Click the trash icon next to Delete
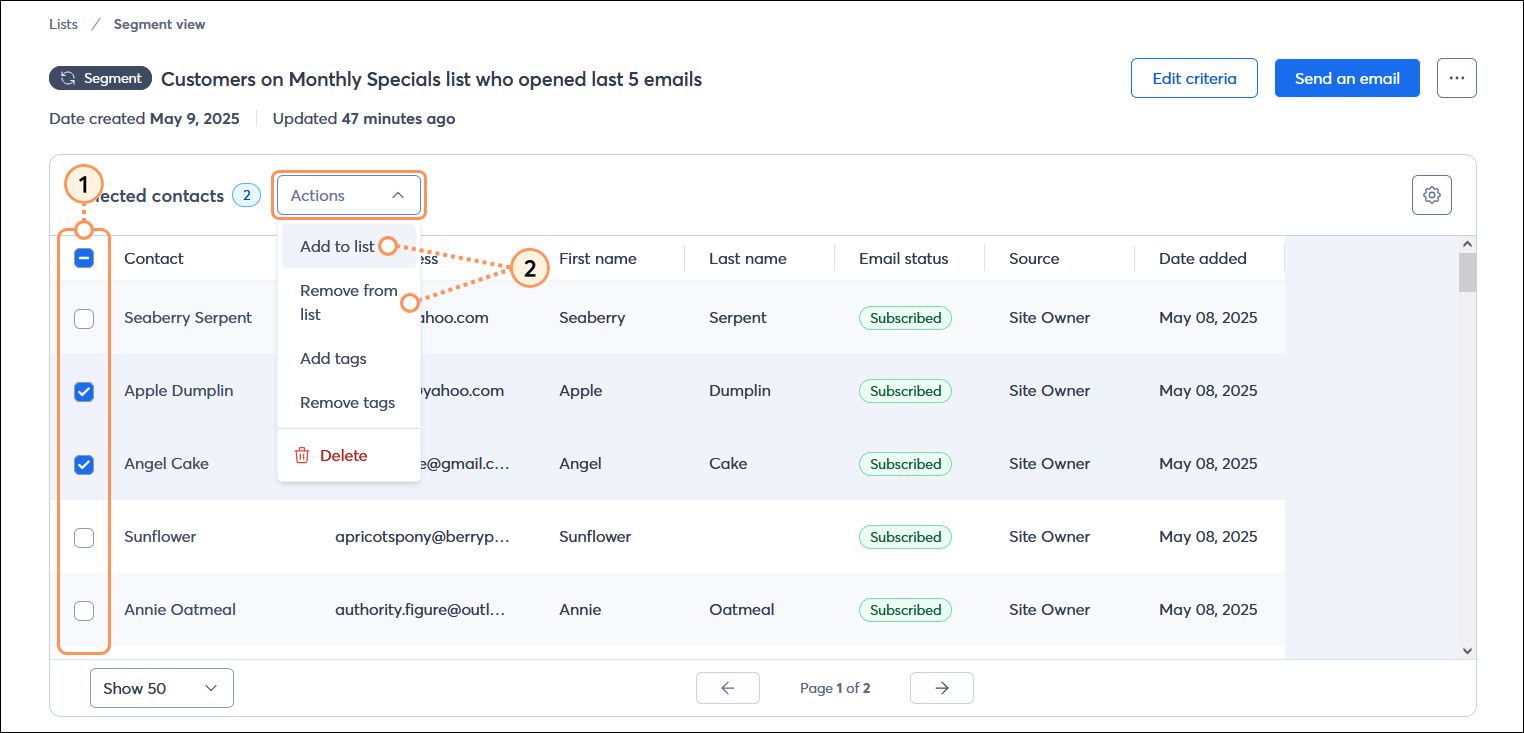 pyautogui.click(x=302, y=455)
